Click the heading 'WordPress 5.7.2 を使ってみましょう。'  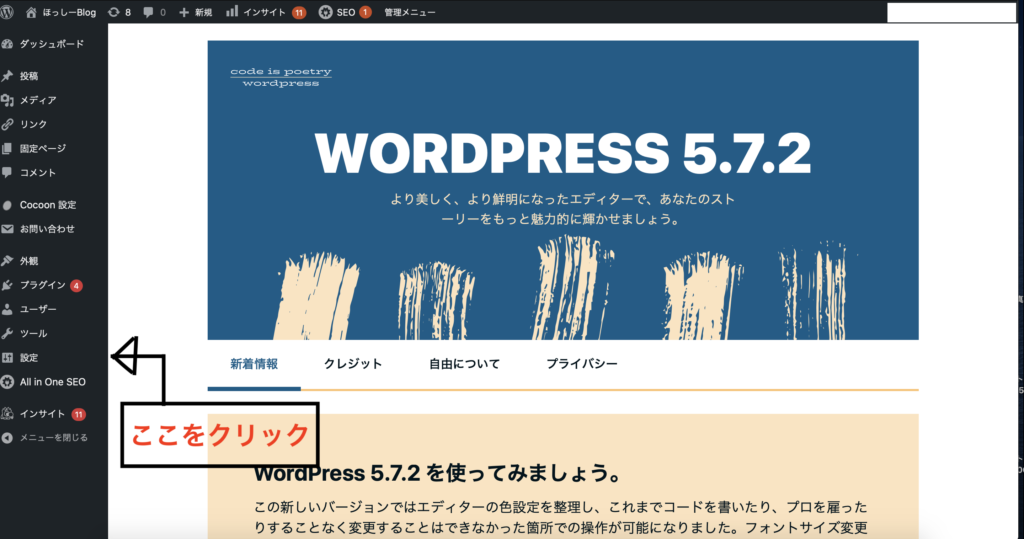coord(439,473)
